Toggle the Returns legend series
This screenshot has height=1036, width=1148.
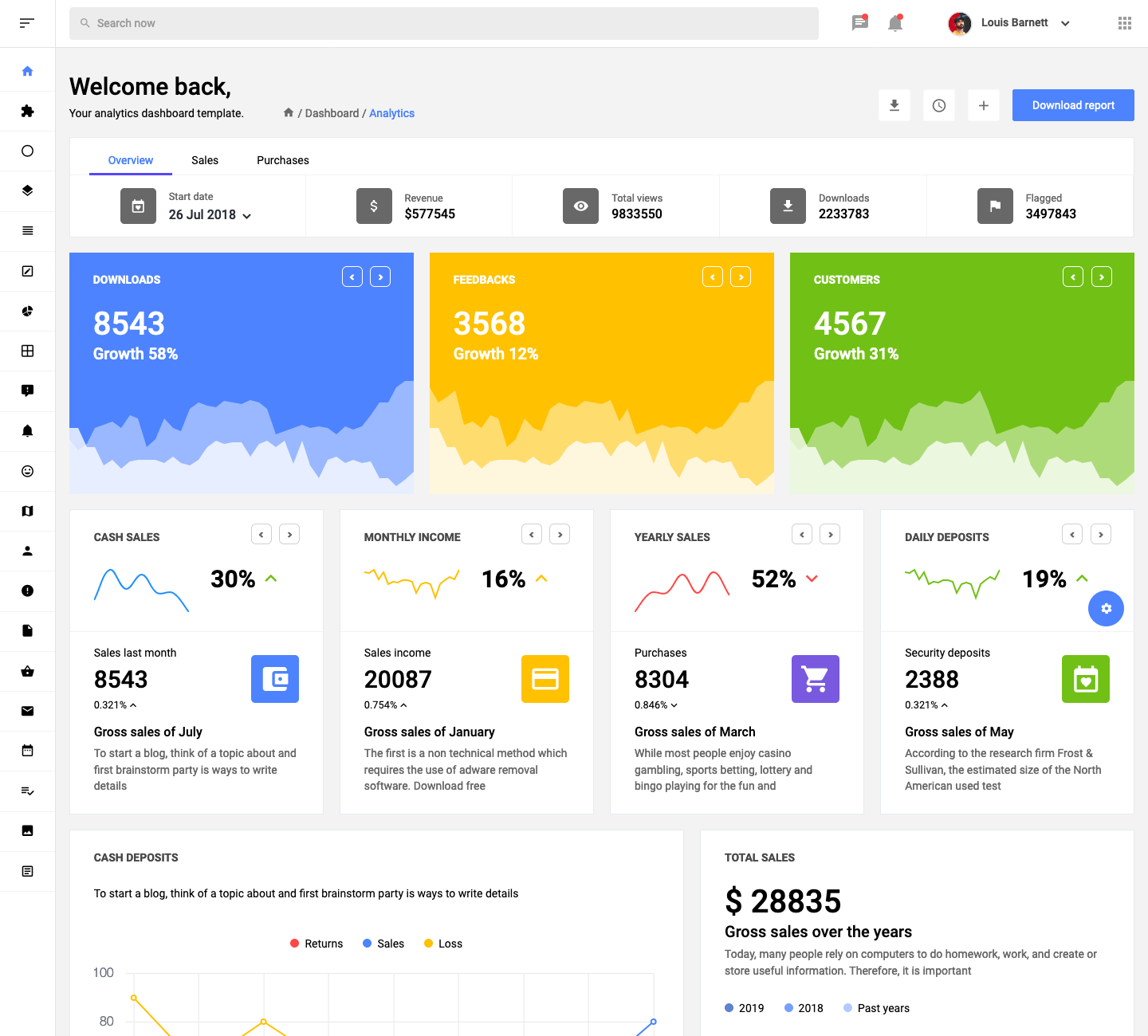tap(316, 944)
